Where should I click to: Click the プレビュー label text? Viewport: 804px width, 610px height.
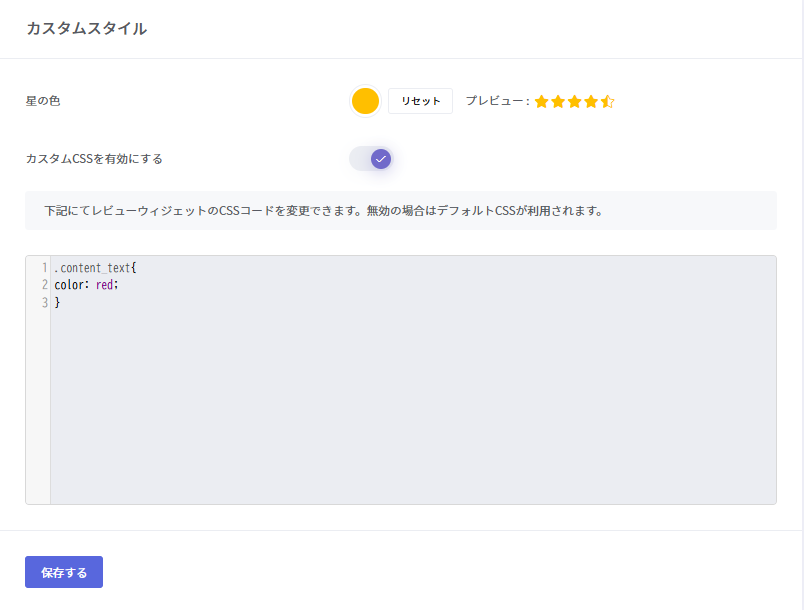point(494,101)
